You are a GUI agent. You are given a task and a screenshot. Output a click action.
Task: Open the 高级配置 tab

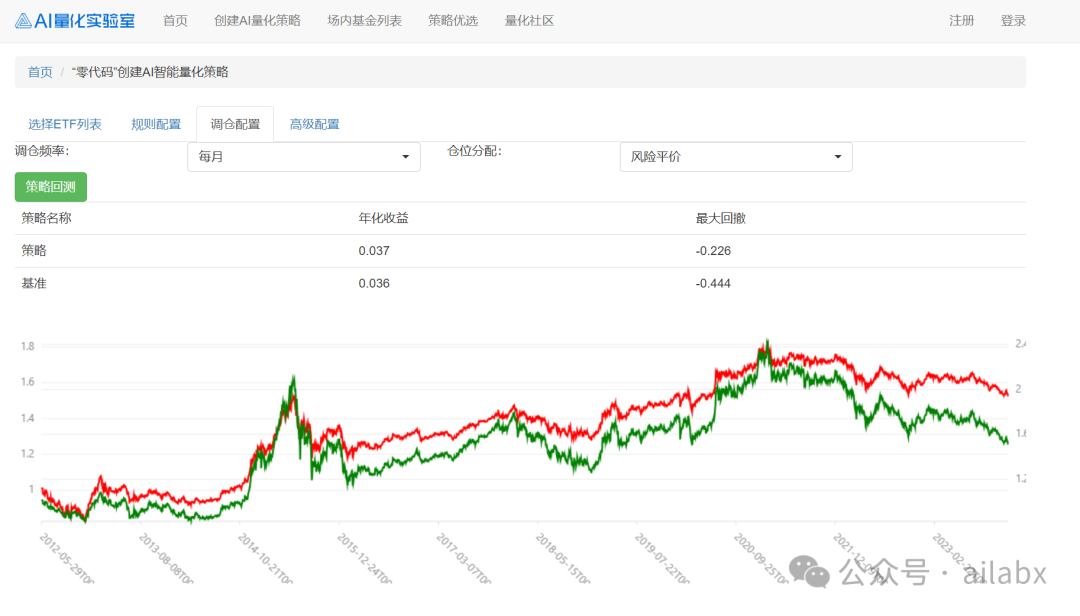tap(315, 123)
